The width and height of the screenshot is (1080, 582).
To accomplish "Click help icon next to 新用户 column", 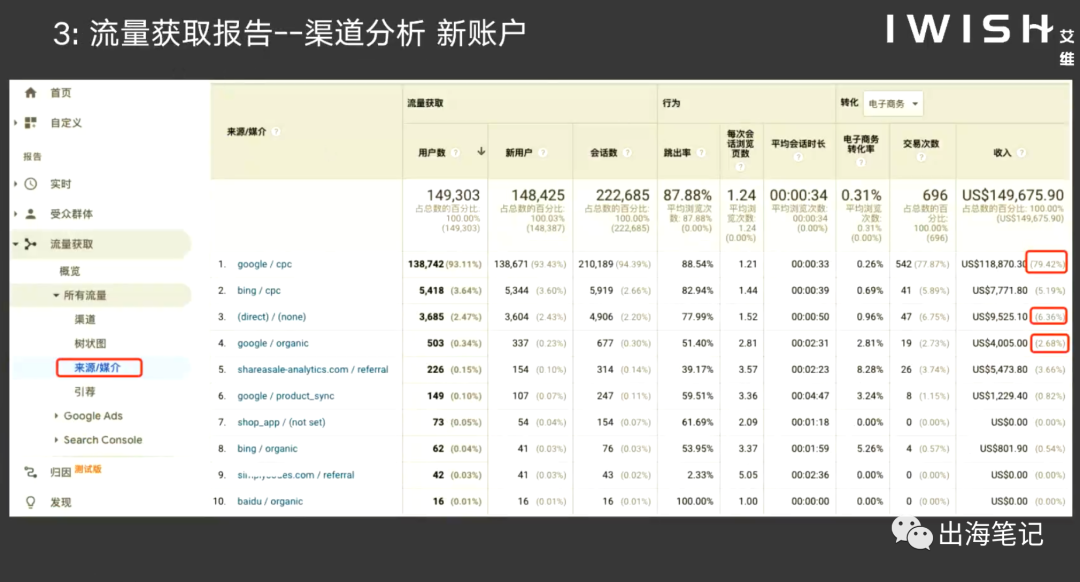I will click(x=543, y=150).
